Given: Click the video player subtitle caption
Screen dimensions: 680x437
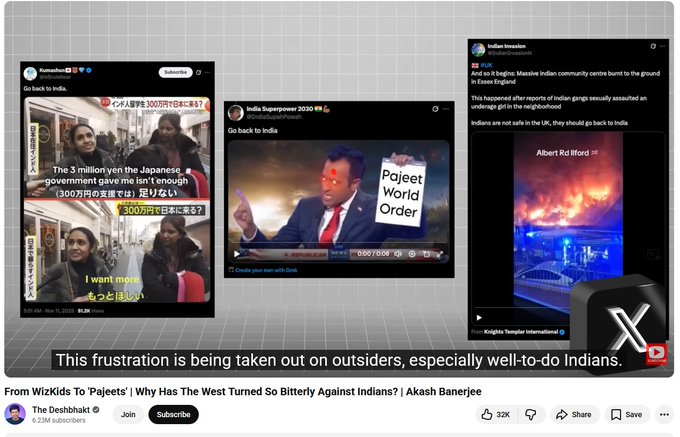Looking at the screenshot, I should click(339, 360).
